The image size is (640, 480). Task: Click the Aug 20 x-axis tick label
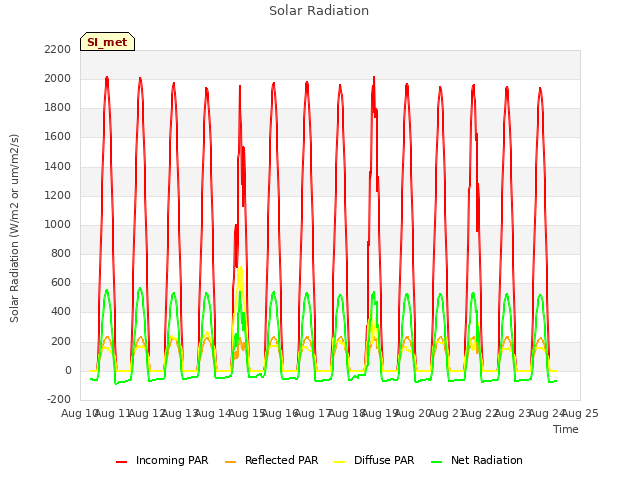click(x=413, y=413)
